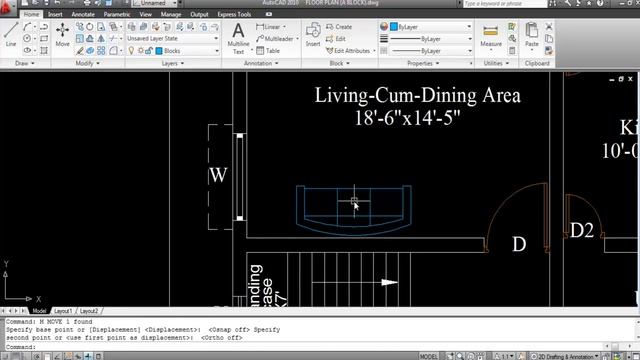Open the Layer Properties manager icon

[131, 27]
